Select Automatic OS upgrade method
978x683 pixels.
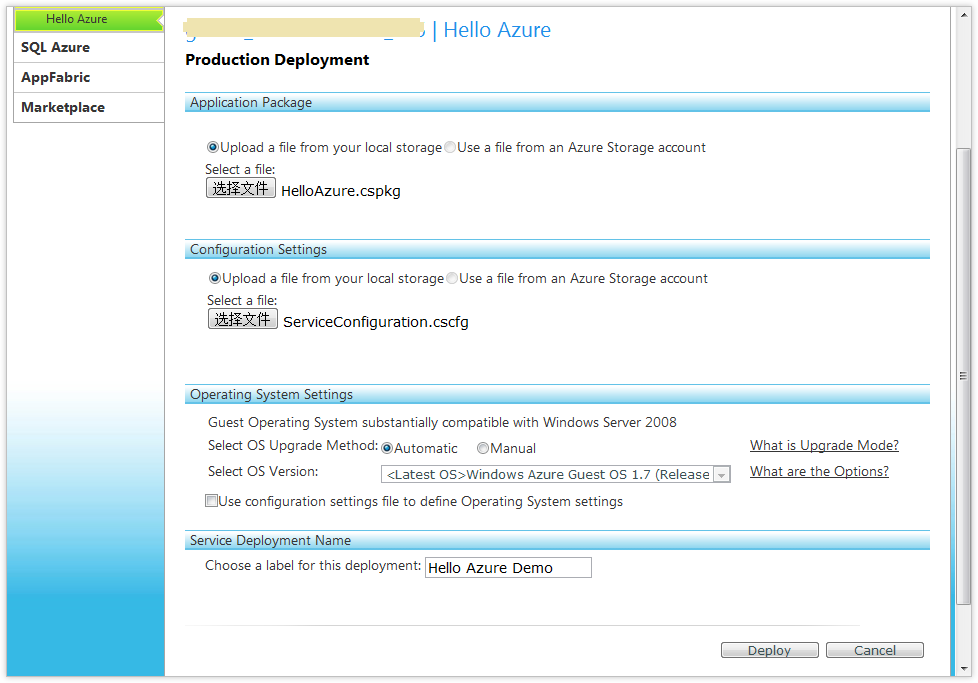pos(387,448)
